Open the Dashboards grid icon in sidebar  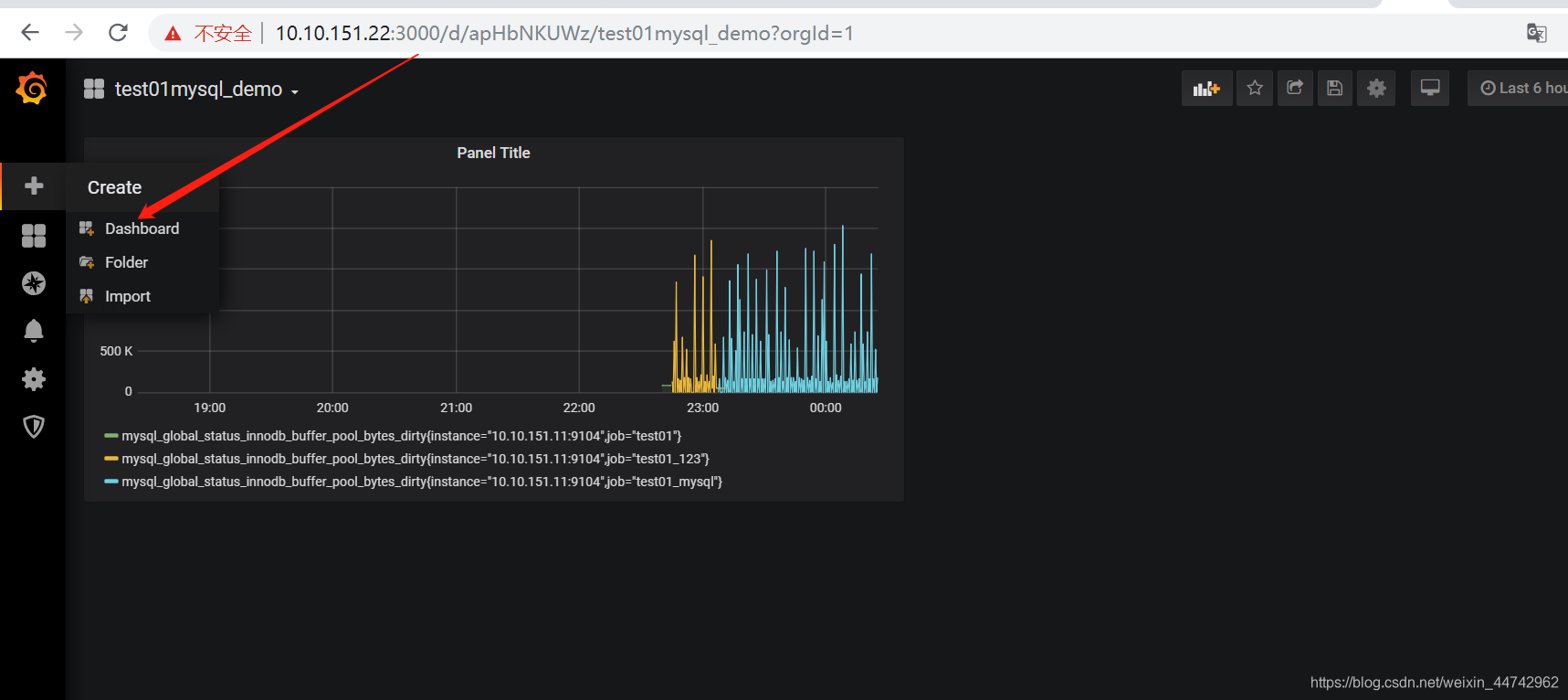tap(34, 236)
